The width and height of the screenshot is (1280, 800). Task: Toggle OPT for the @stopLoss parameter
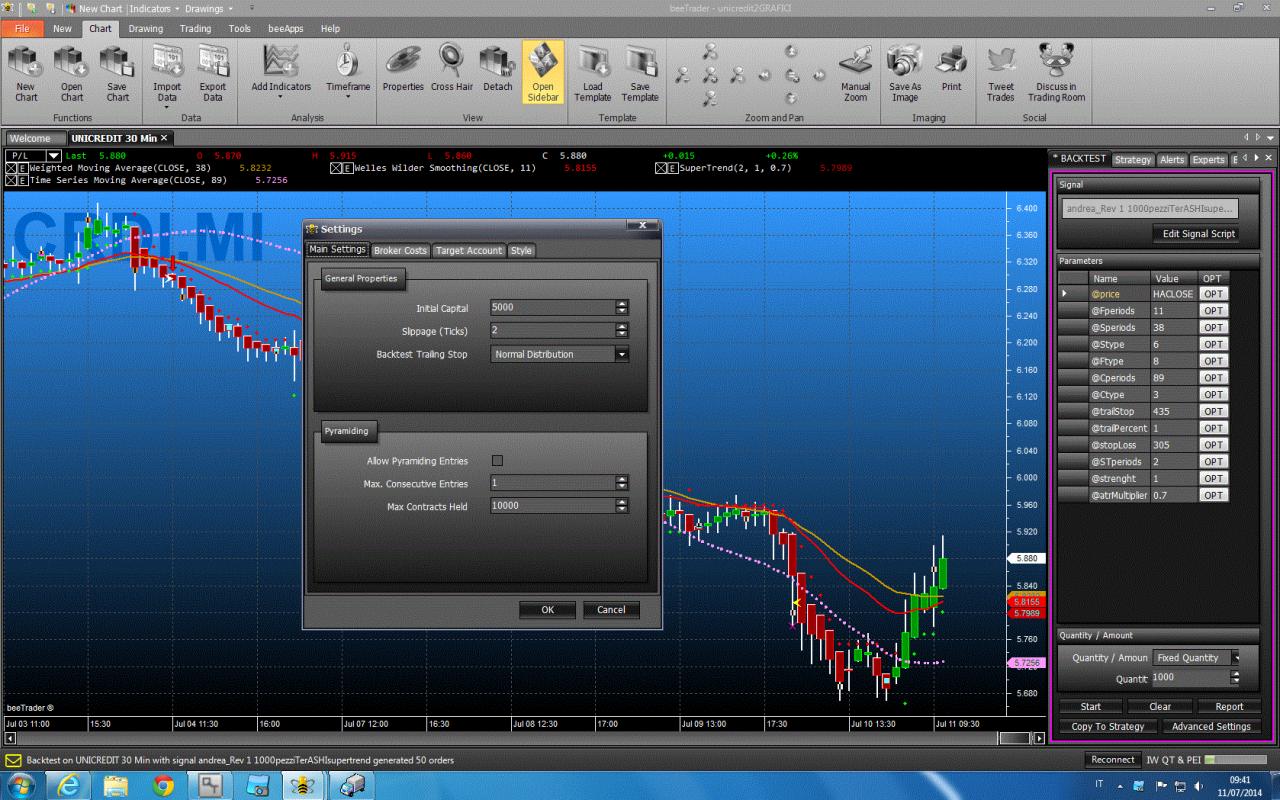tap(1213, 445)
